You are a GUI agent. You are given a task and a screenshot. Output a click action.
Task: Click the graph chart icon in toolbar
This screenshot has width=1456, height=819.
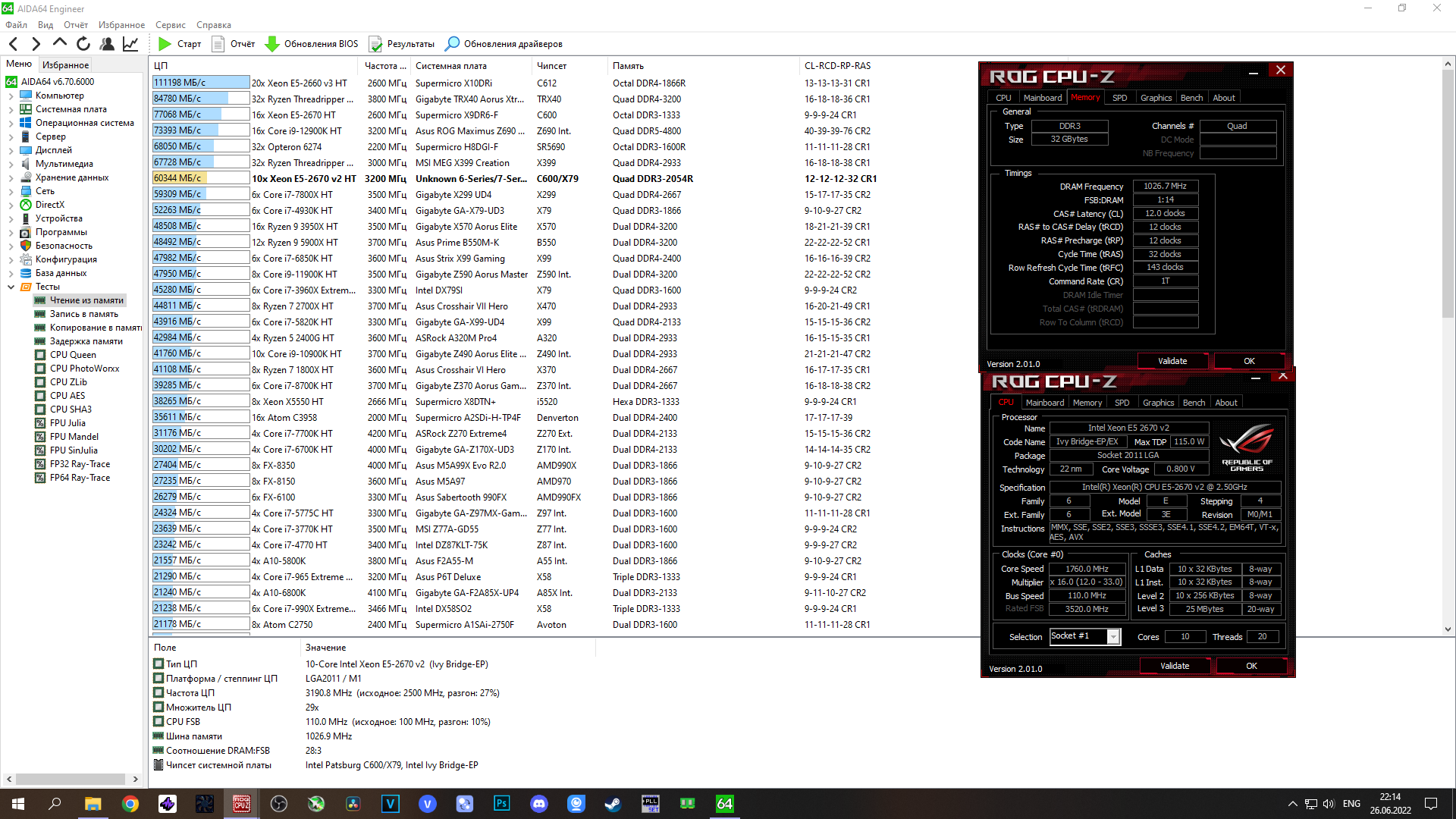130,44
